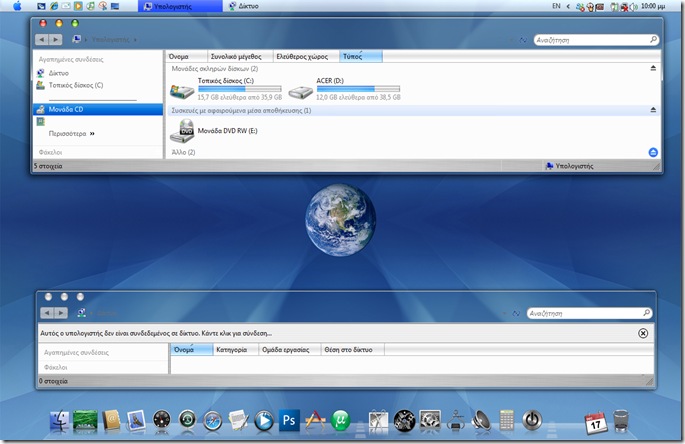Refresh the Network window address bar

coord(516,313)
